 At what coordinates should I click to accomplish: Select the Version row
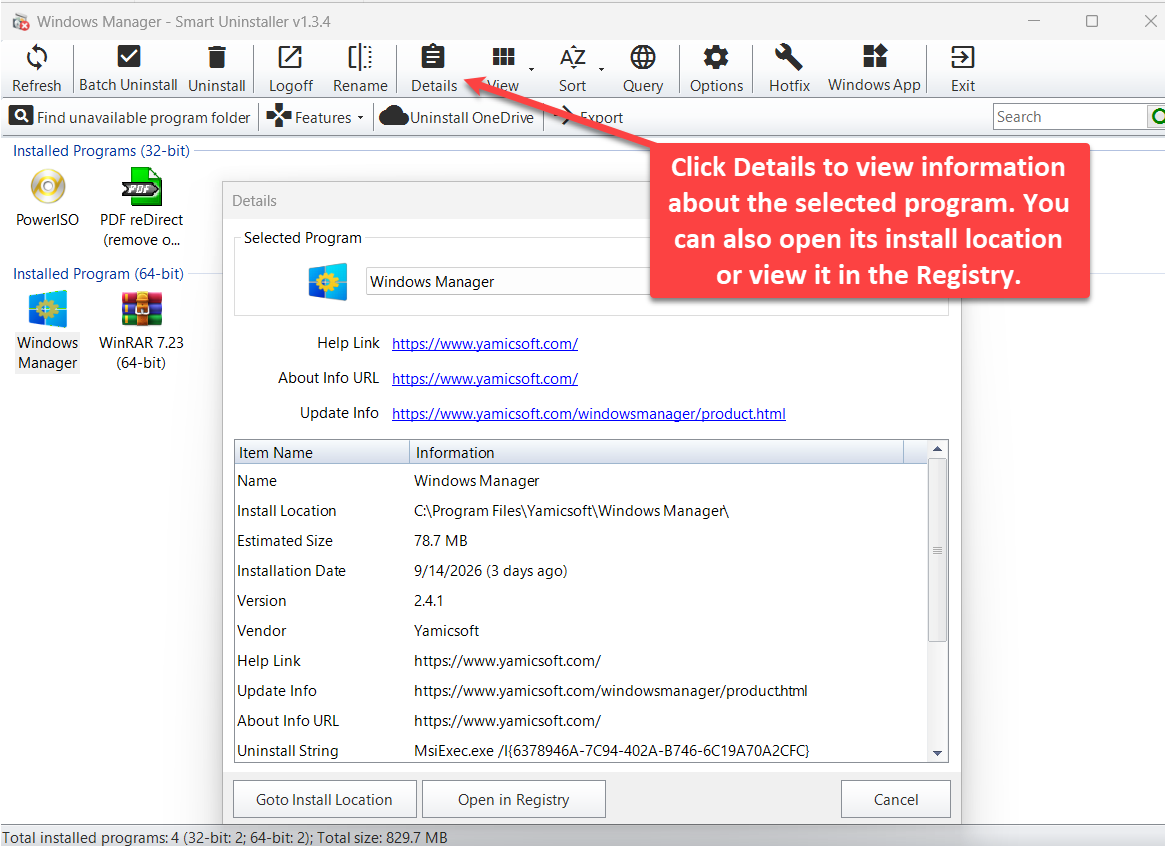581,600
